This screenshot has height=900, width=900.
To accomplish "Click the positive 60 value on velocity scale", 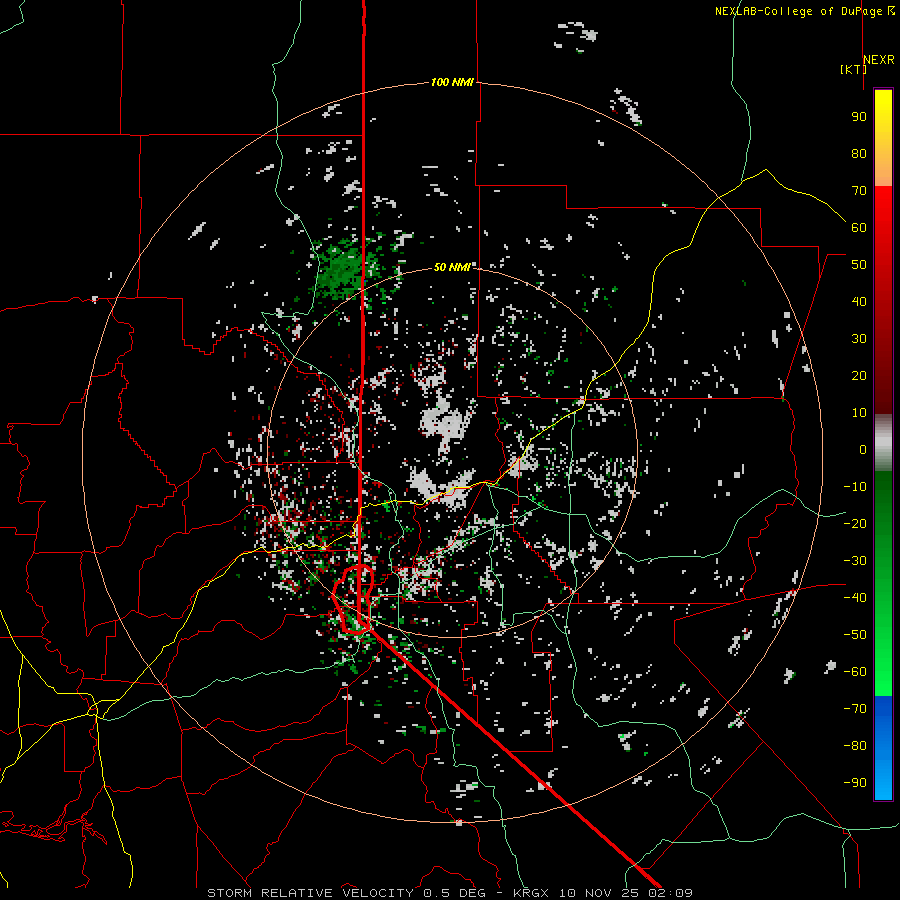I will point(859,228).
